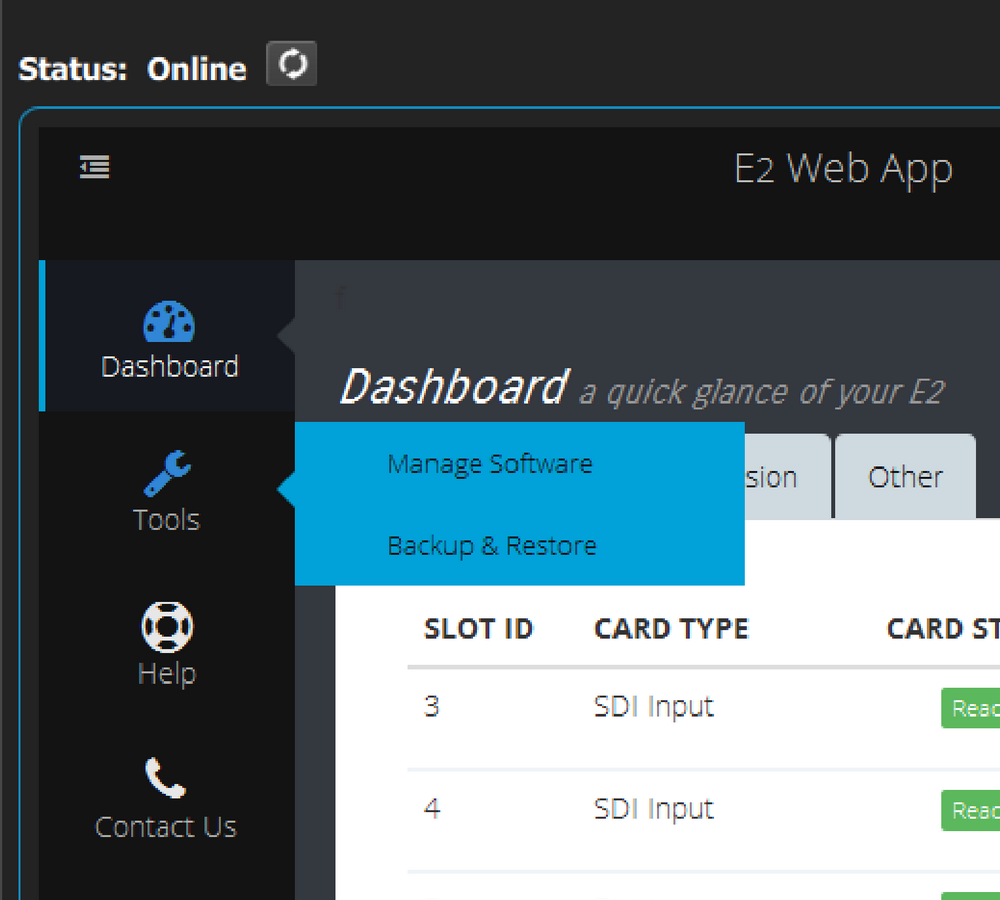This screenshot has width=1000, height=900.
Task: Select Manage Software from Tools menu
Action: (x=490, y=464)
